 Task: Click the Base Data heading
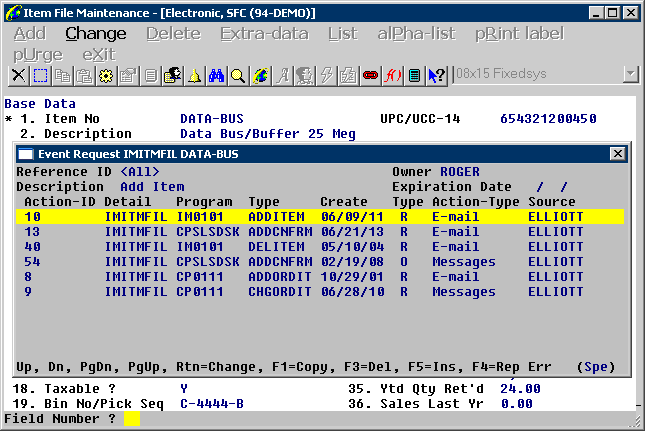pos(40,104)
